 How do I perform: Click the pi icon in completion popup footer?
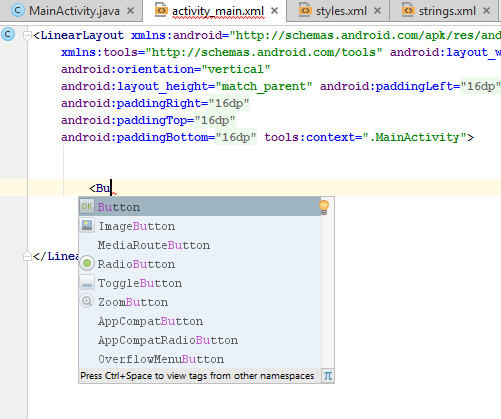click(x=328, y=376)
